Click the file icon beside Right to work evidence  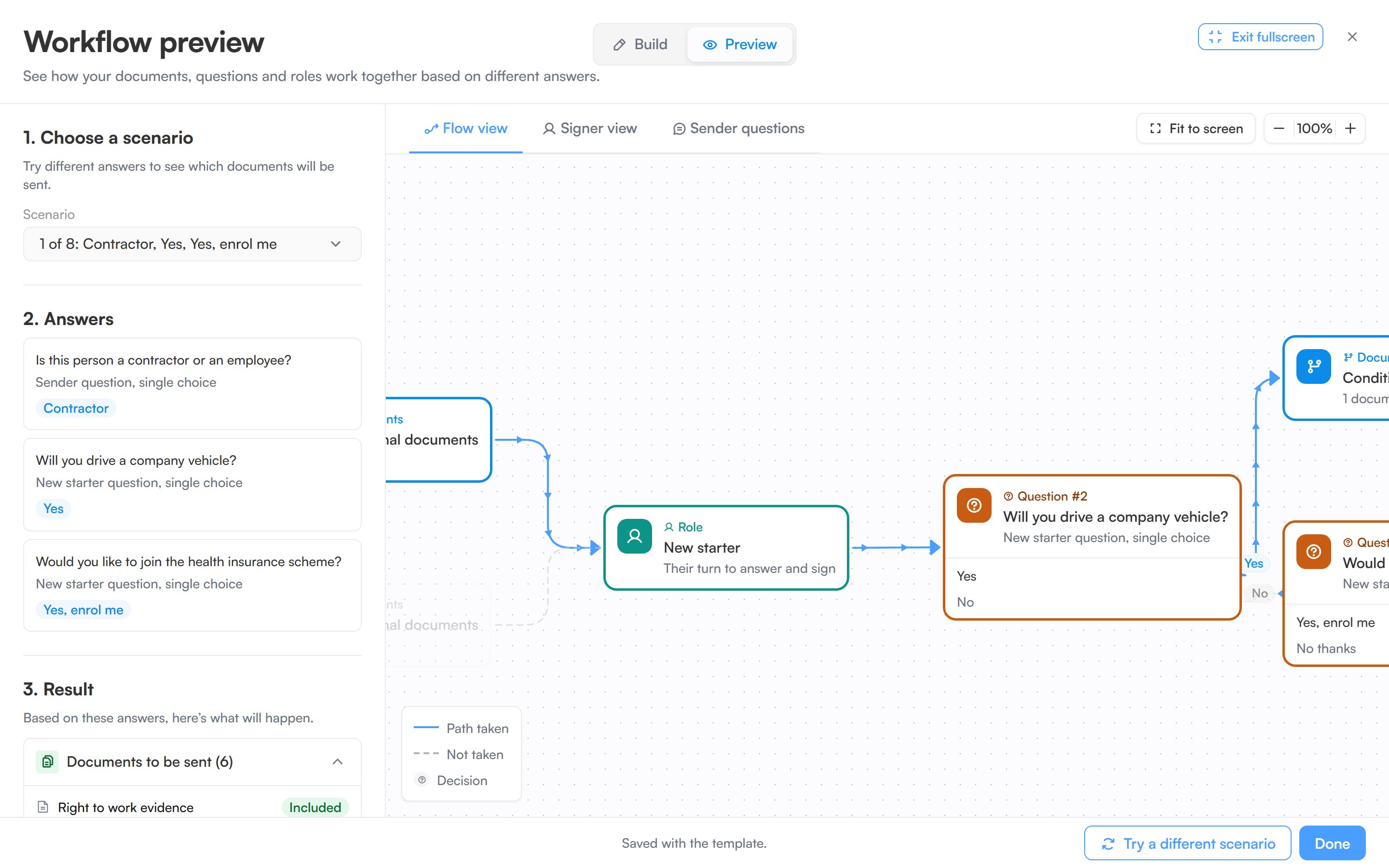click(x=42, y=807)
